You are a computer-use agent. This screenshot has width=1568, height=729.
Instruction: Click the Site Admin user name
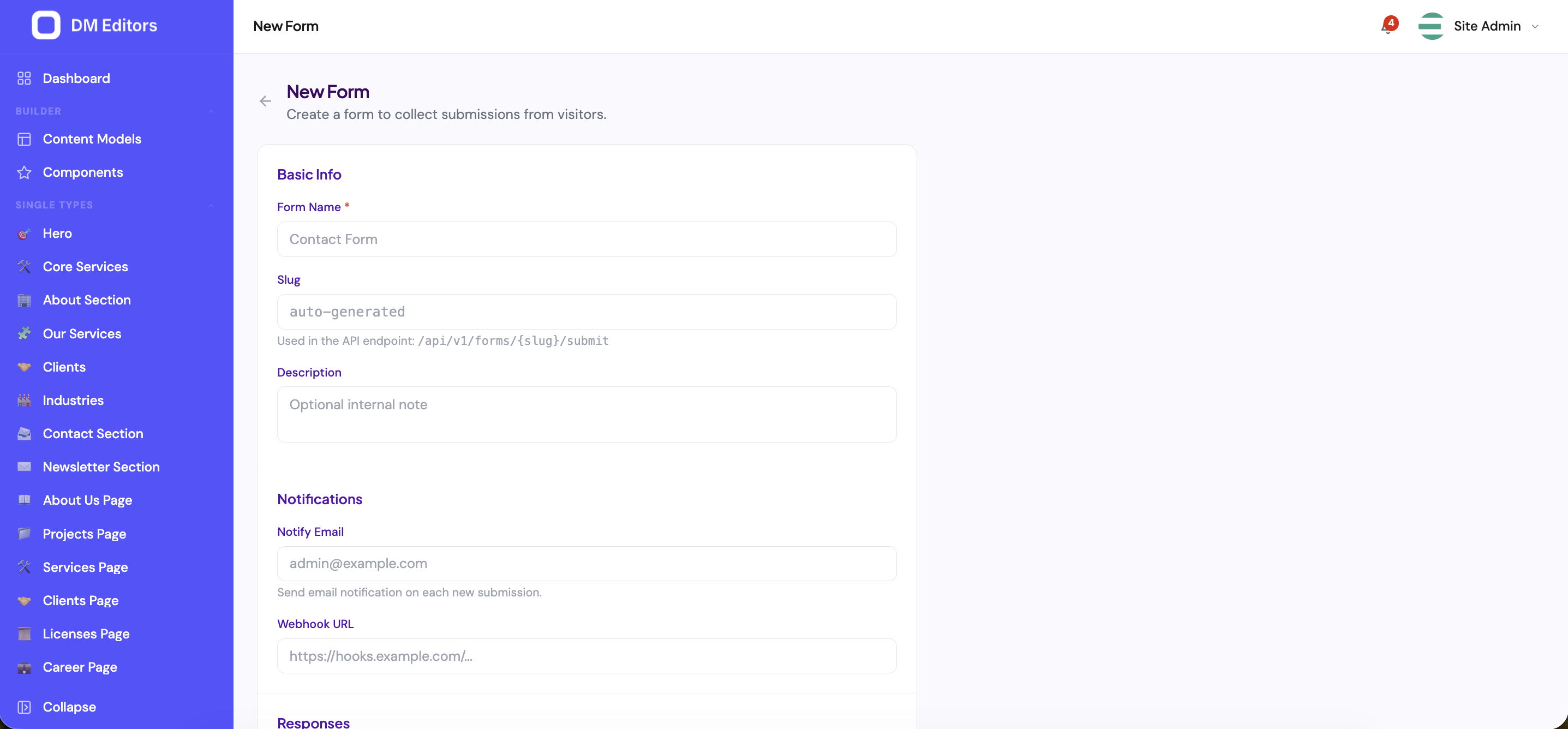(1487, 26)
